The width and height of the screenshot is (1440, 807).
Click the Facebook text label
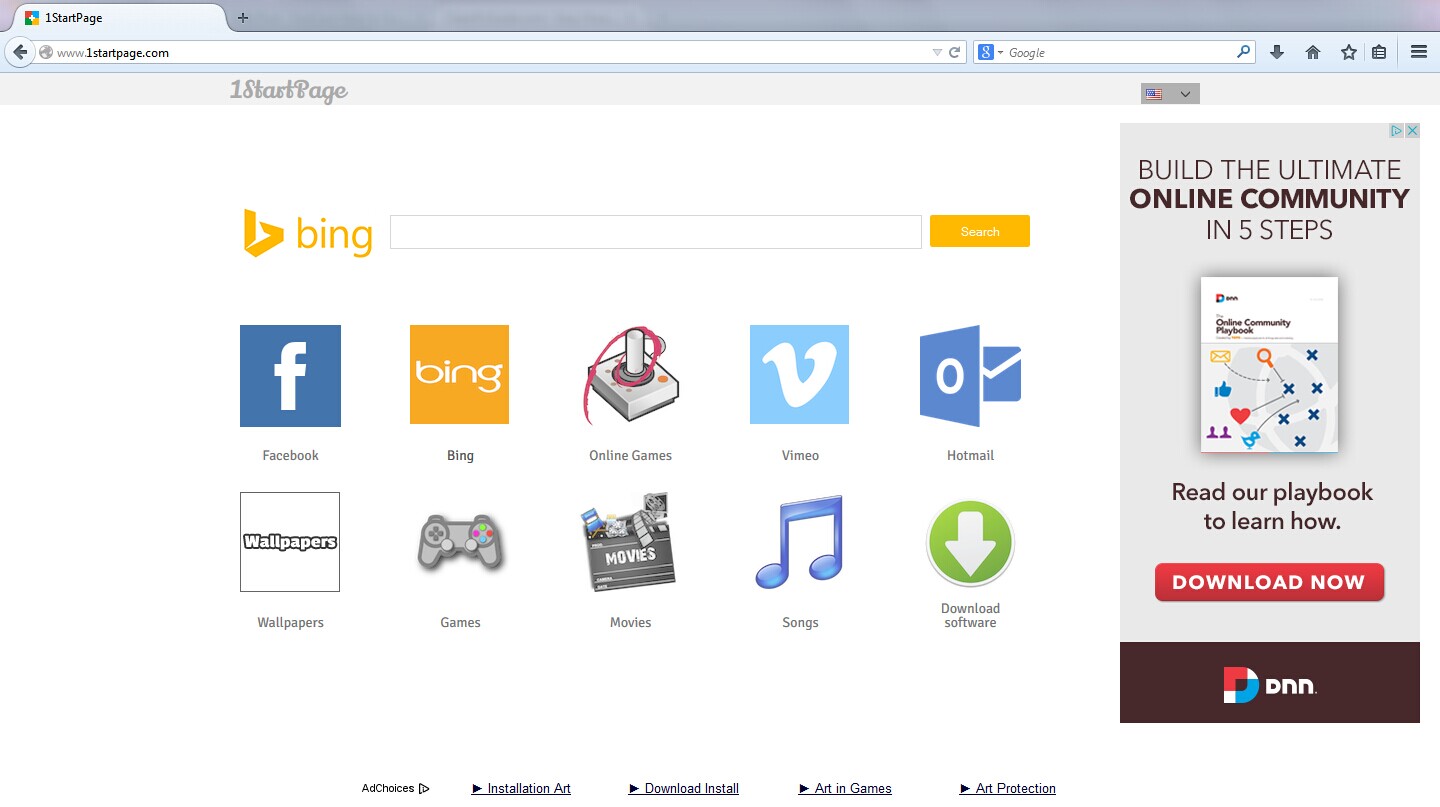point(290,455)
